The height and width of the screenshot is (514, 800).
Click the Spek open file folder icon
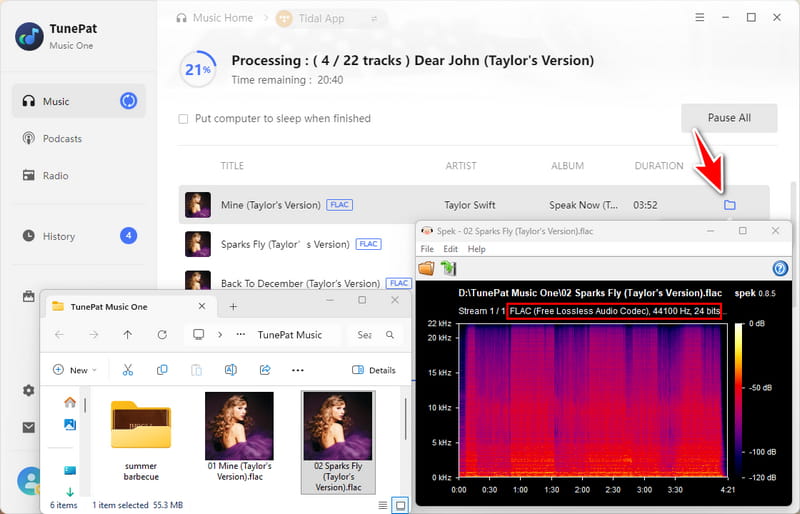point(427,268)
